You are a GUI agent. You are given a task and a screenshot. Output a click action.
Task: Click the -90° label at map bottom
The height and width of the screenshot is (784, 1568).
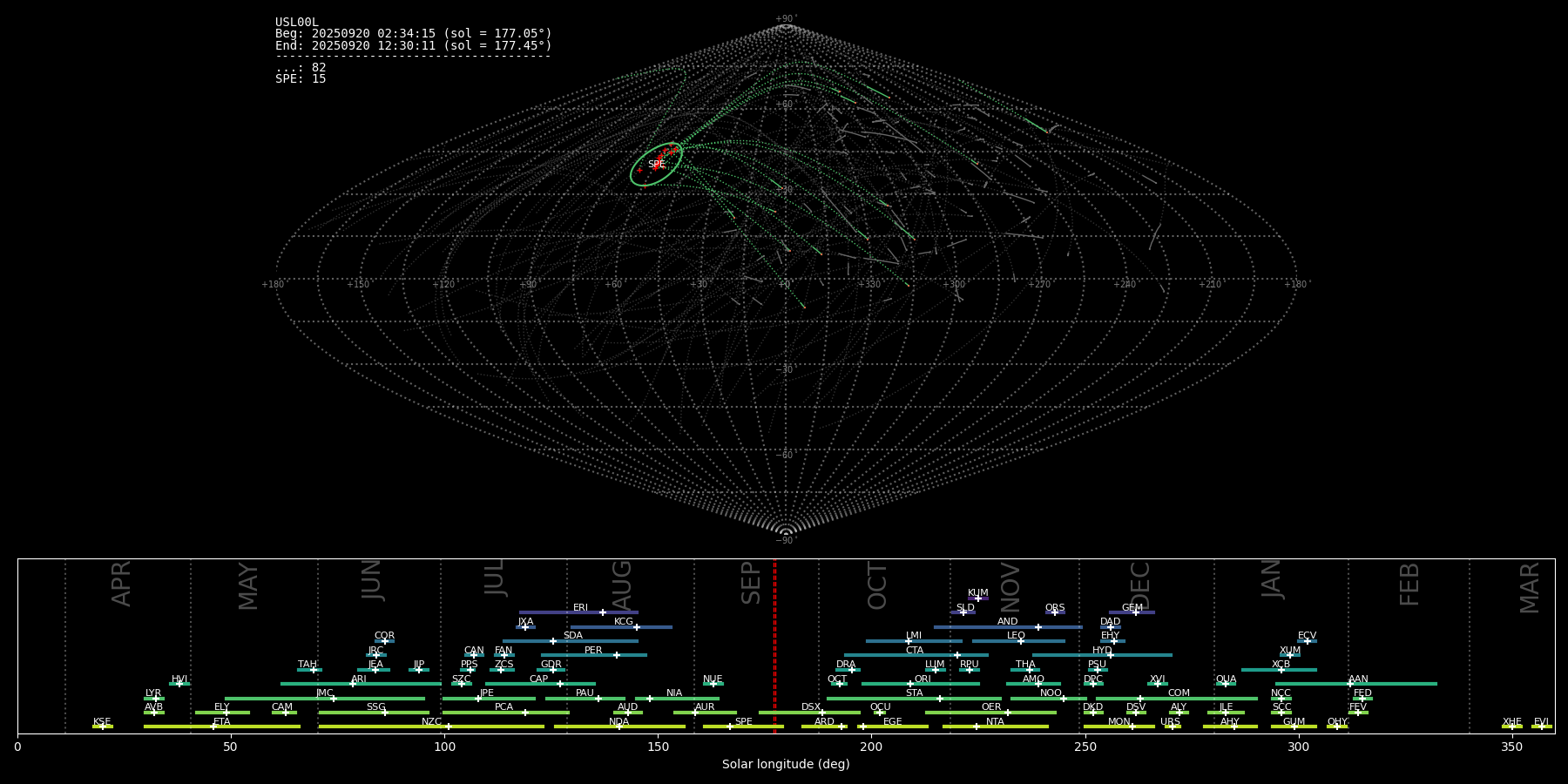[786, 540]
